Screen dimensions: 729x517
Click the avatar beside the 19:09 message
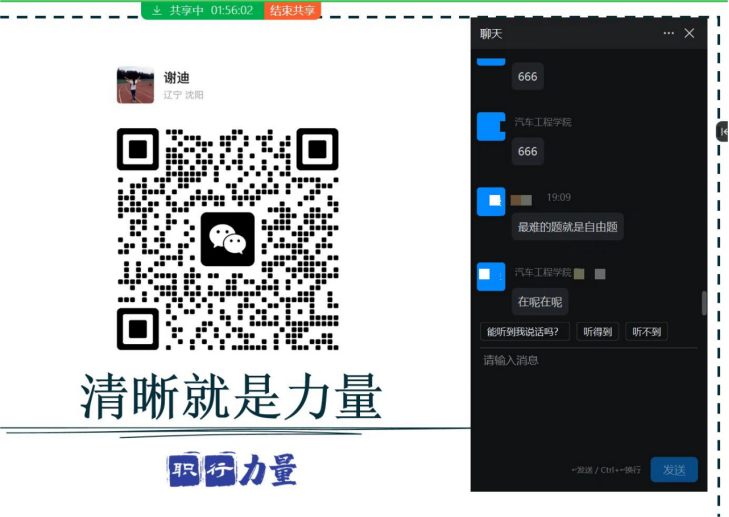click(x=491, y=201)
